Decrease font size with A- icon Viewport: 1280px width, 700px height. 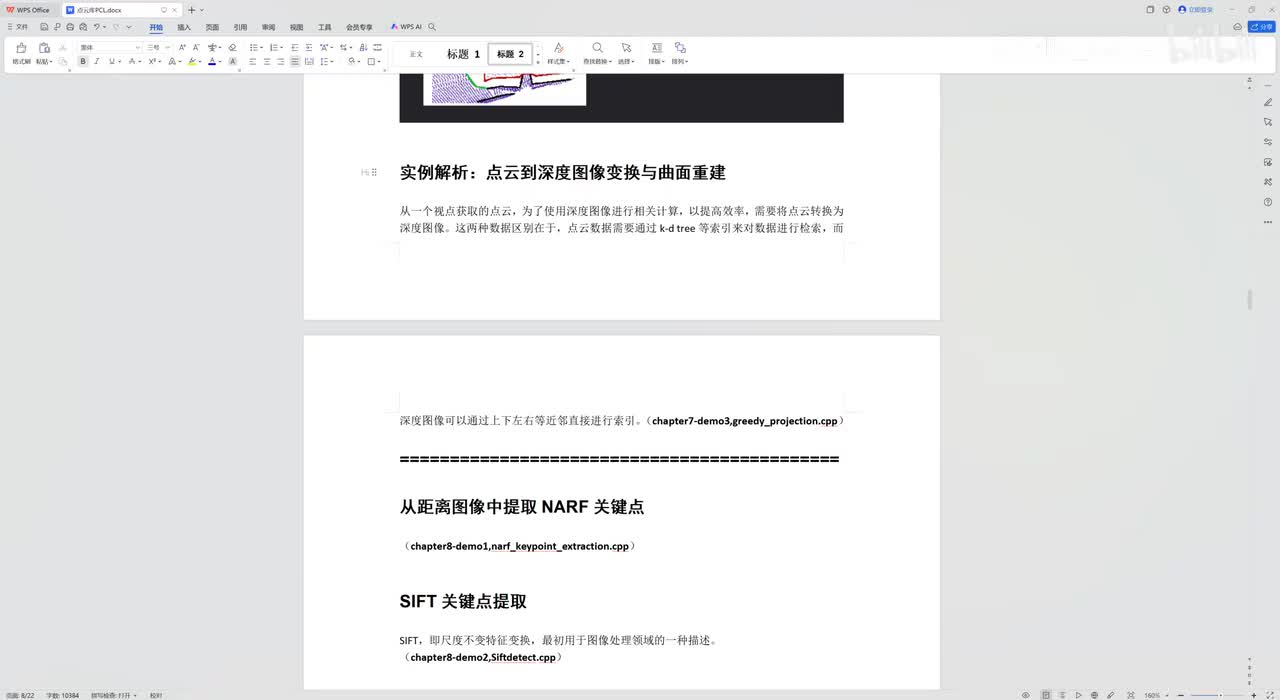point(196,47)
